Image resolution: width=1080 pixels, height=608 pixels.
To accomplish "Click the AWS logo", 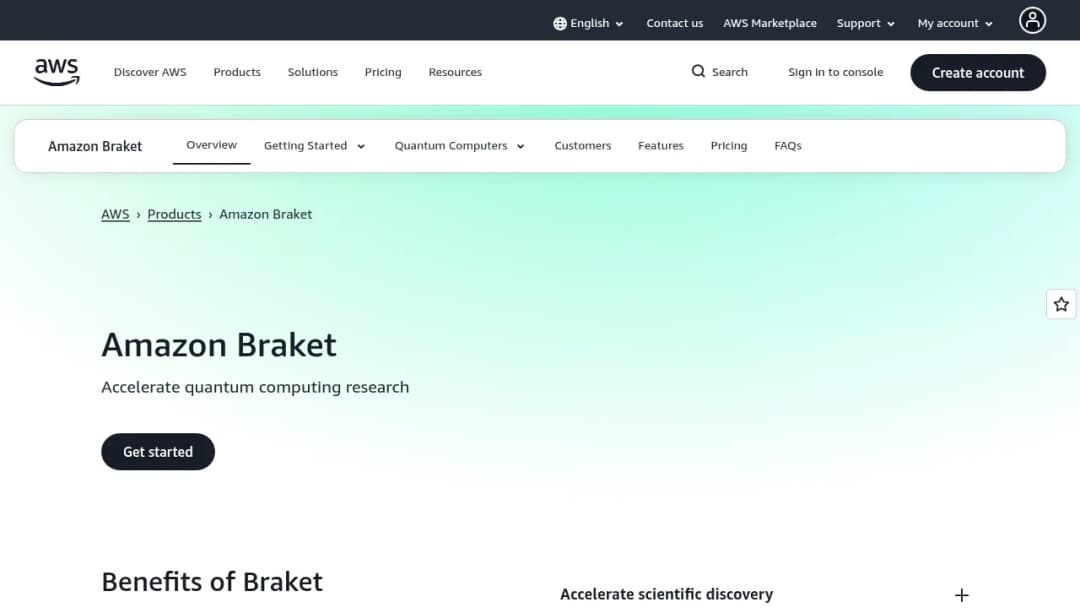I will tap(56, 72).
